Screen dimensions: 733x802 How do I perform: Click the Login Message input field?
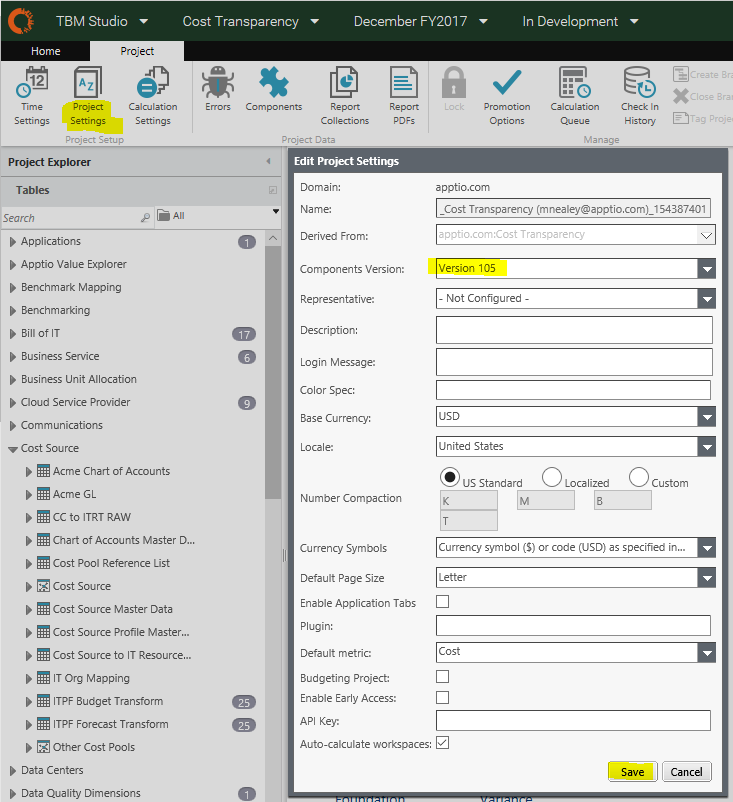[574, 362]
